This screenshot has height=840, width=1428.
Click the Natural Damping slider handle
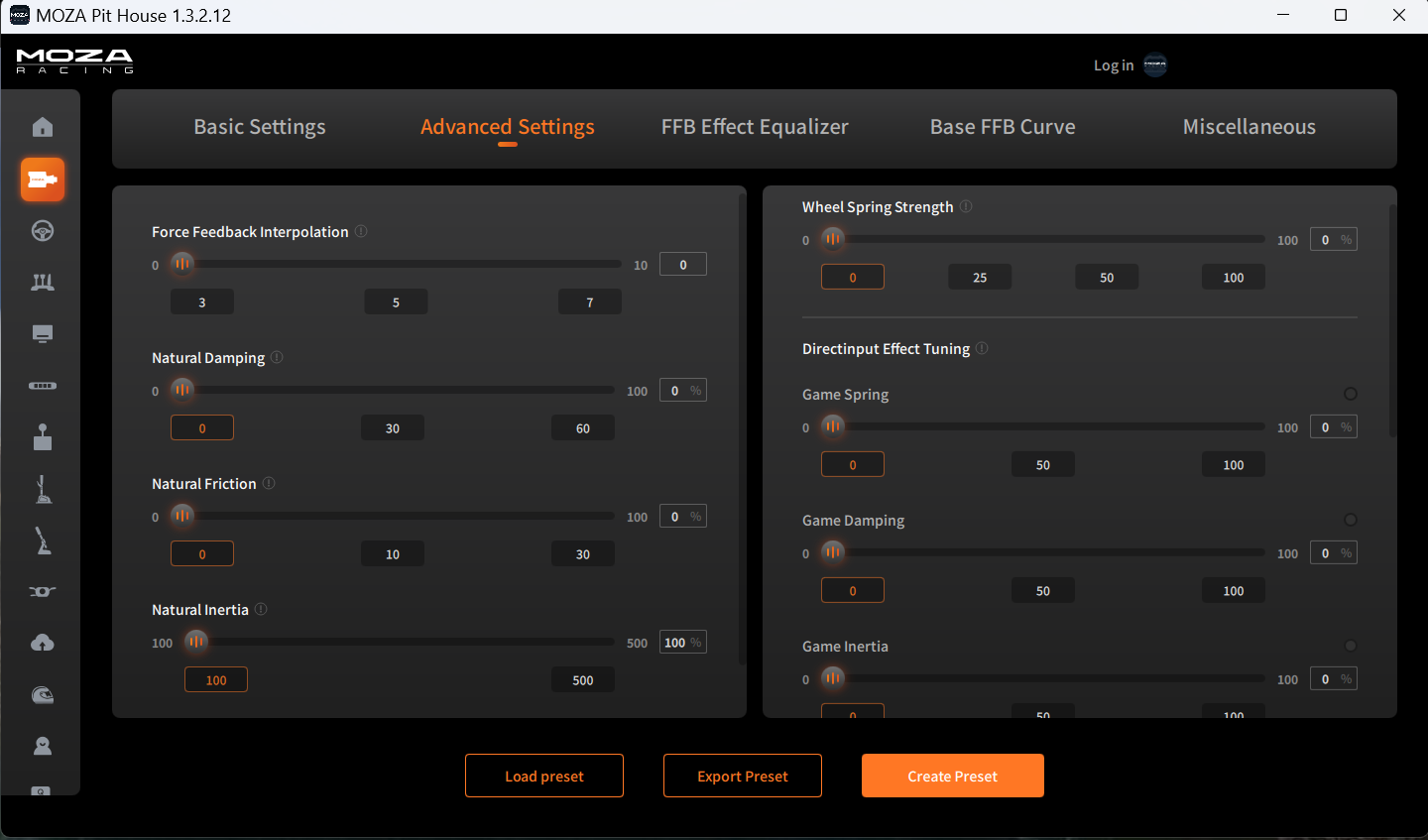pos(181,390)
